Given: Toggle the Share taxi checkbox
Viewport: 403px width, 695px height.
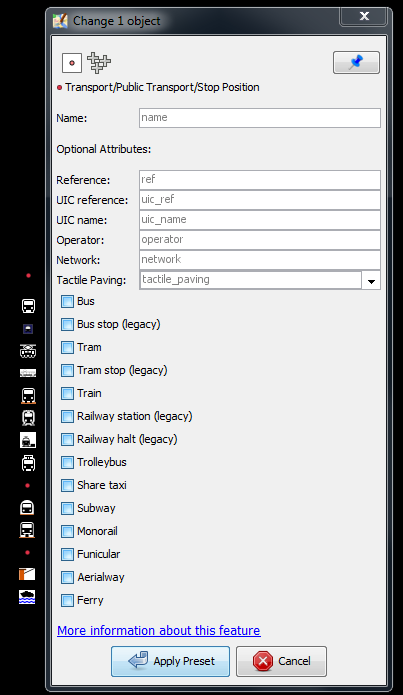Looking at the screenshot, I should click(x=67, y=485).
